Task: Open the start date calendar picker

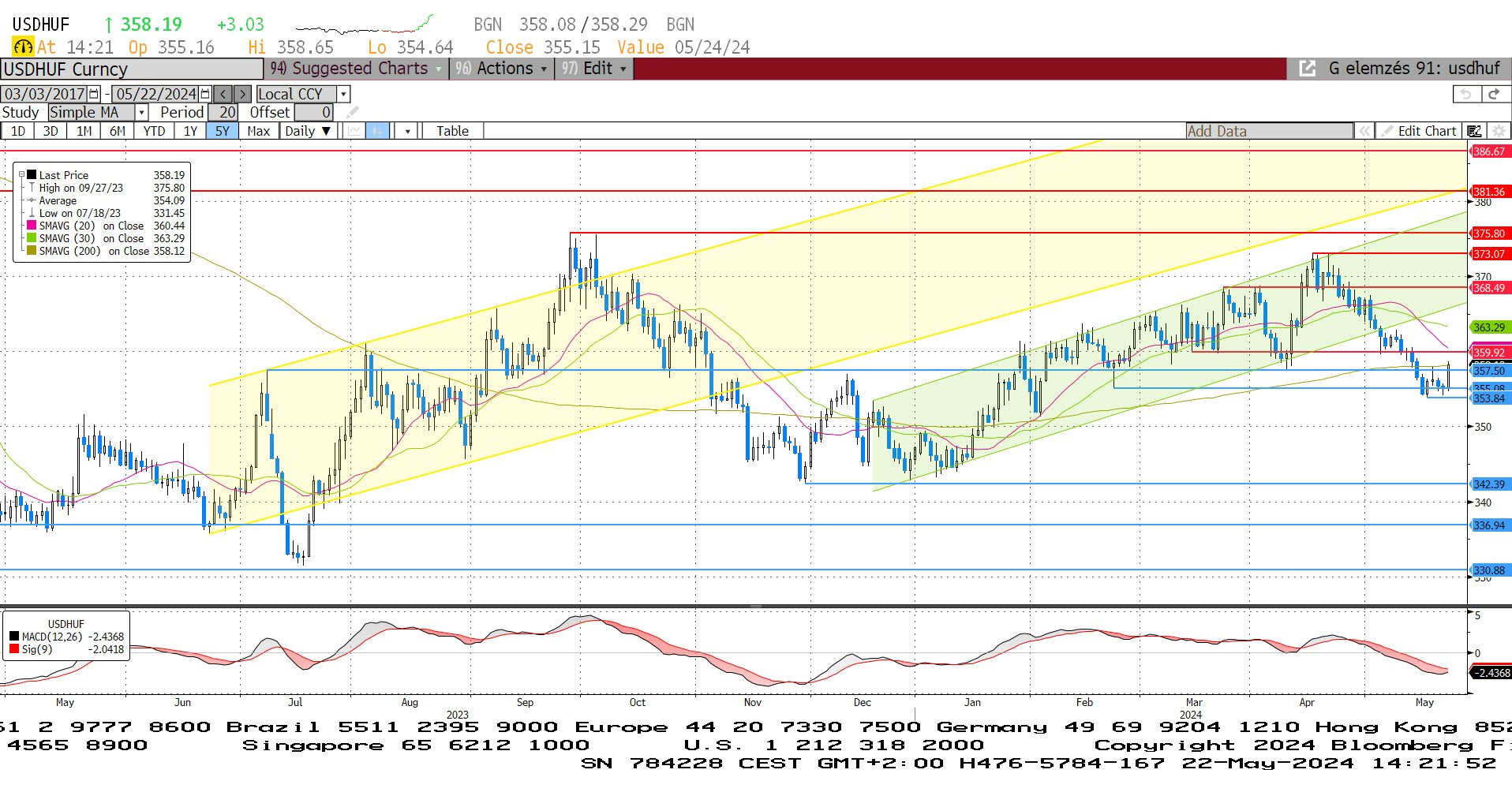Action: tap(95, 94)
